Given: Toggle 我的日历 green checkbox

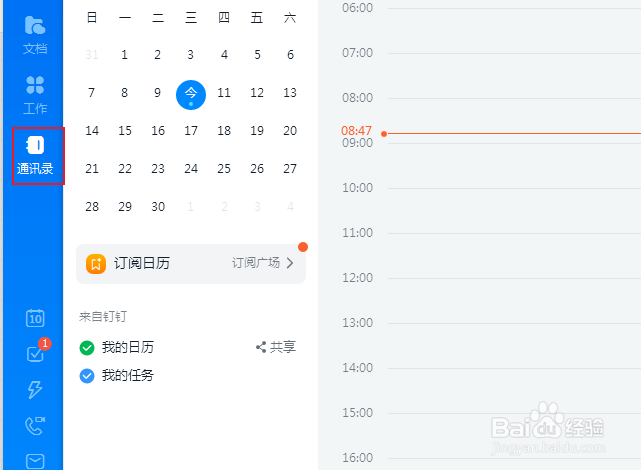Looking at the screenshot, I should click(87, 348).
